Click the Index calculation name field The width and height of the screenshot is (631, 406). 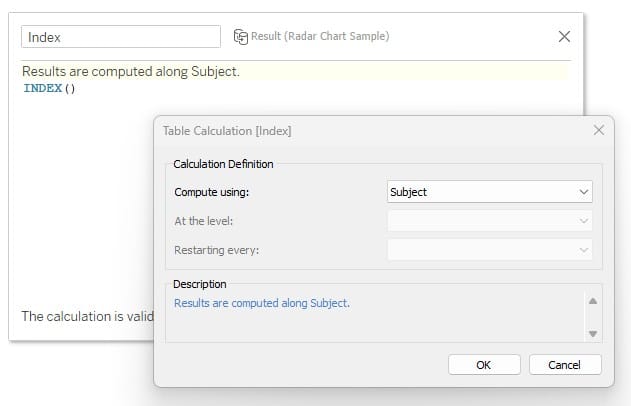pos(121,37)
